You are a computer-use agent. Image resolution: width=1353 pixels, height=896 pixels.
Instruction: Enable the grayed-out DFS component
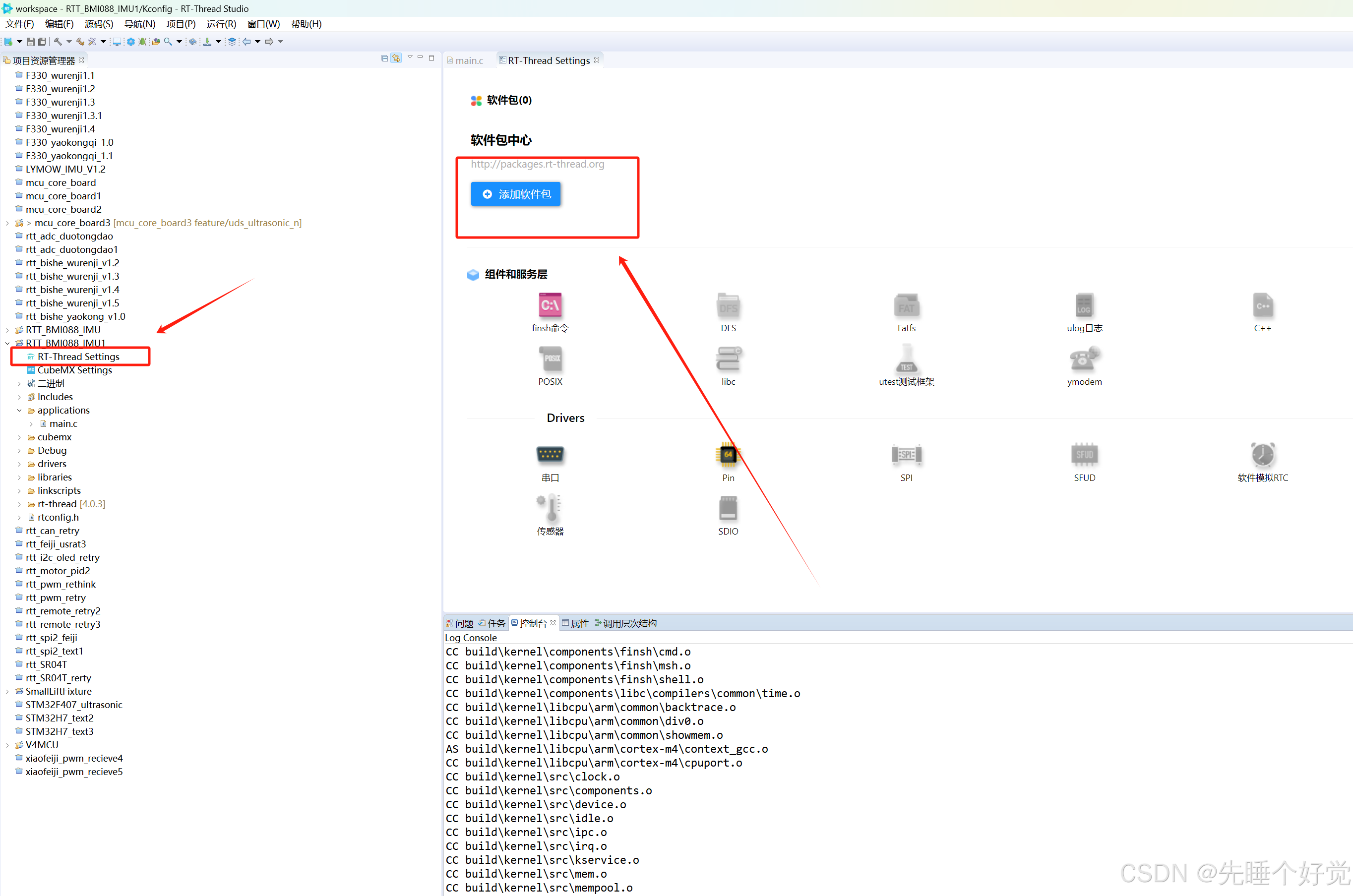[728, 306]
